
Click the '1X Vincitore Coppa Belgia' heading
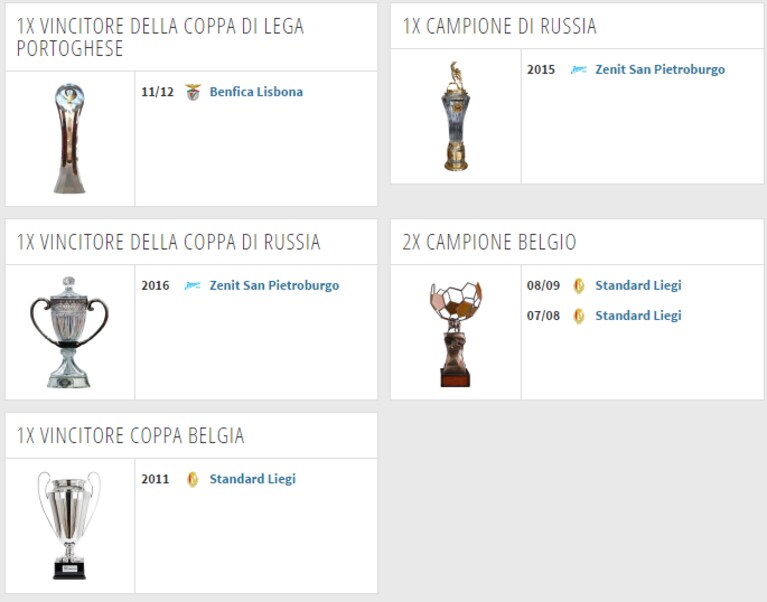tap(131, 435)
